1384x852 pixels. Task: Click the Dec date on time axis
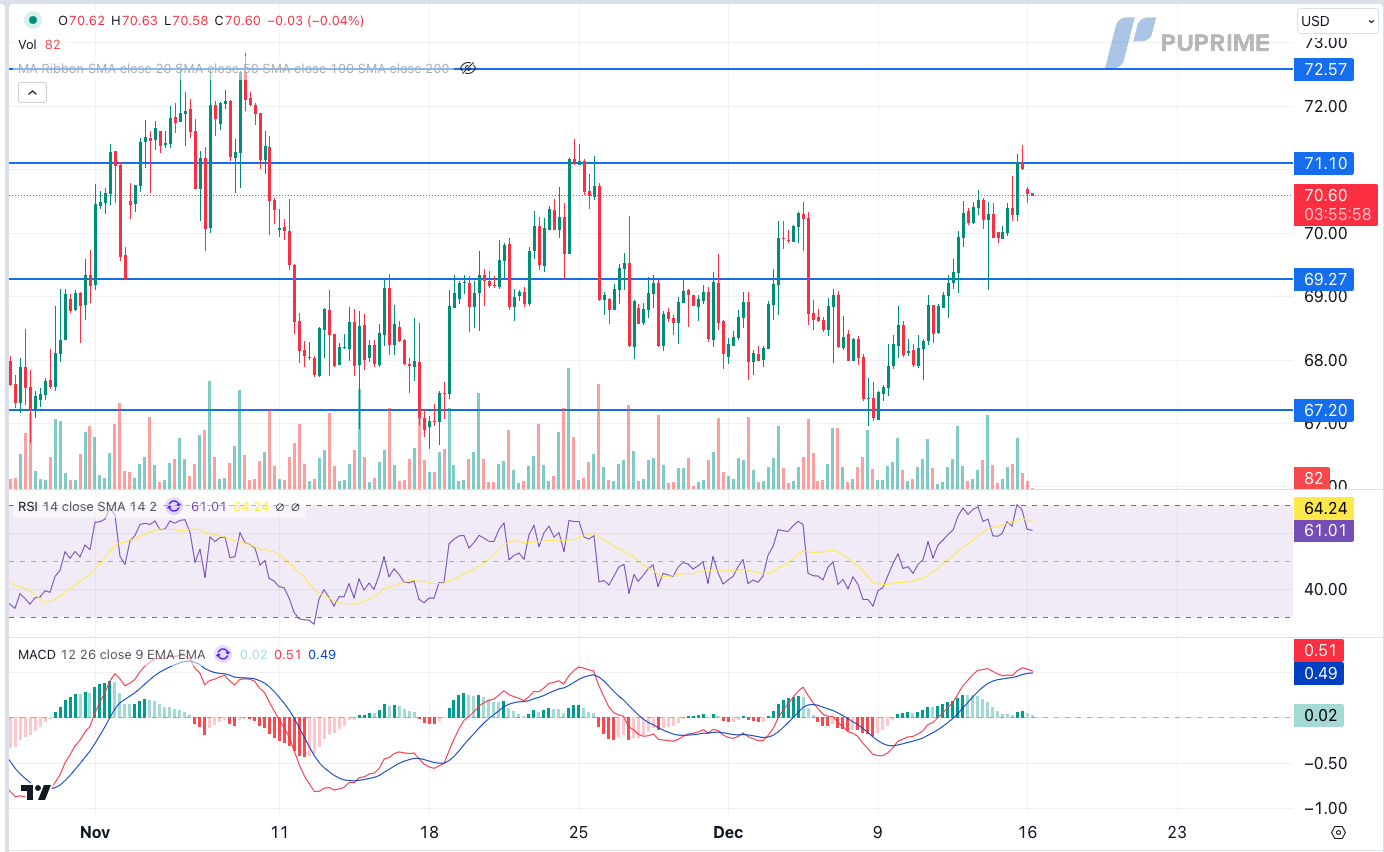727,832
